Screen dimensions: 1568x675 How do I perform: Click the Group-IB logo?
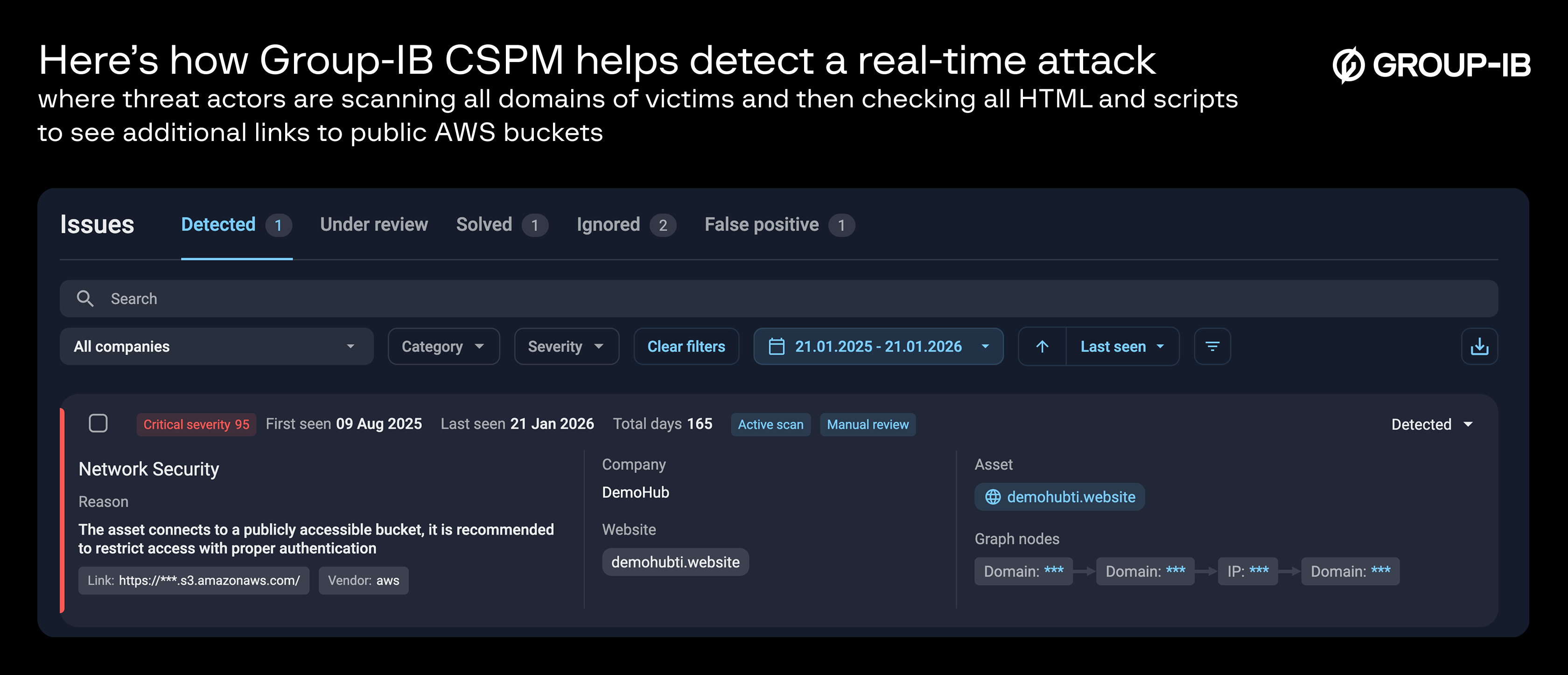click(1430, 64)
